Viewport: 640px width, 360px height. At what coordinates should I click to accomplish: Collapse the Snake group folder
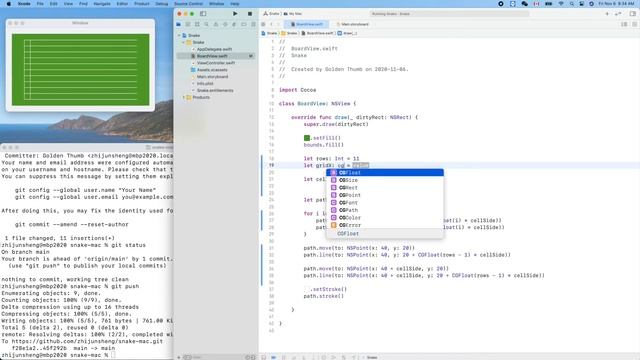184,42
